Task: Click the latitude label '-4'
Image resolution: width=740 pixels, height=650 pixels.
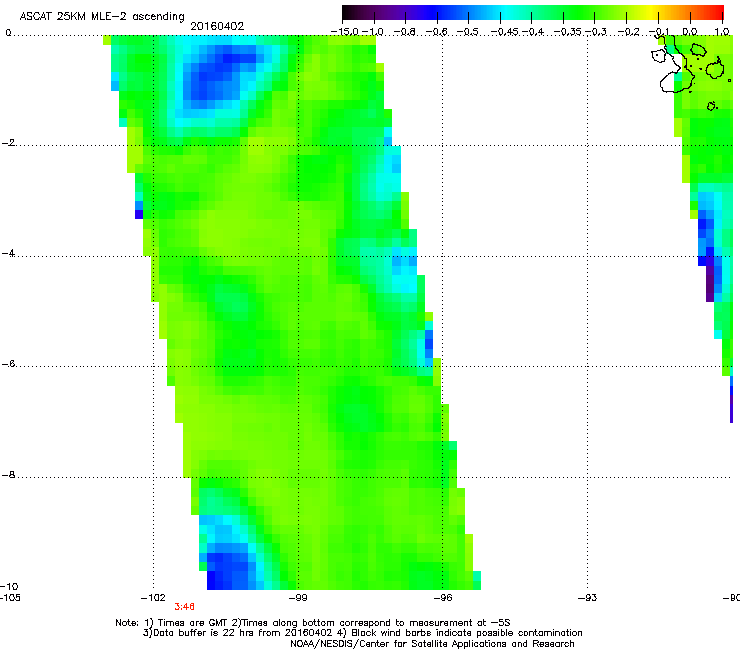Action: (8, 253)
